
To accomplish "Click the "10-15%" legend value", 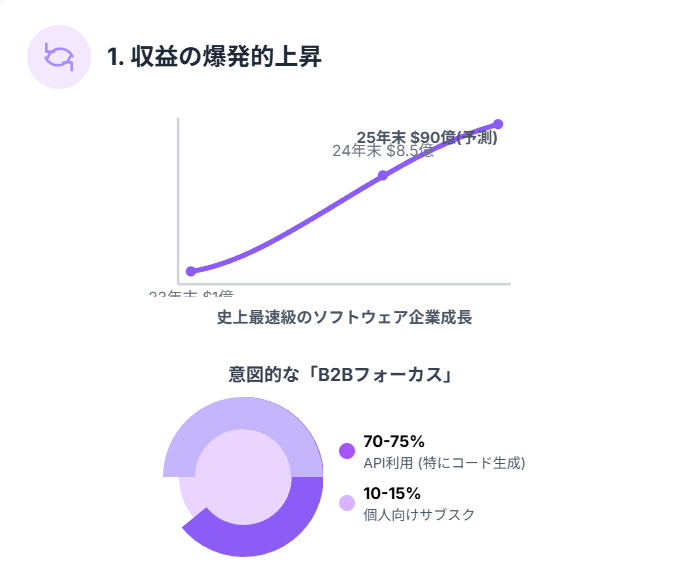I will [x=392, y=493].
